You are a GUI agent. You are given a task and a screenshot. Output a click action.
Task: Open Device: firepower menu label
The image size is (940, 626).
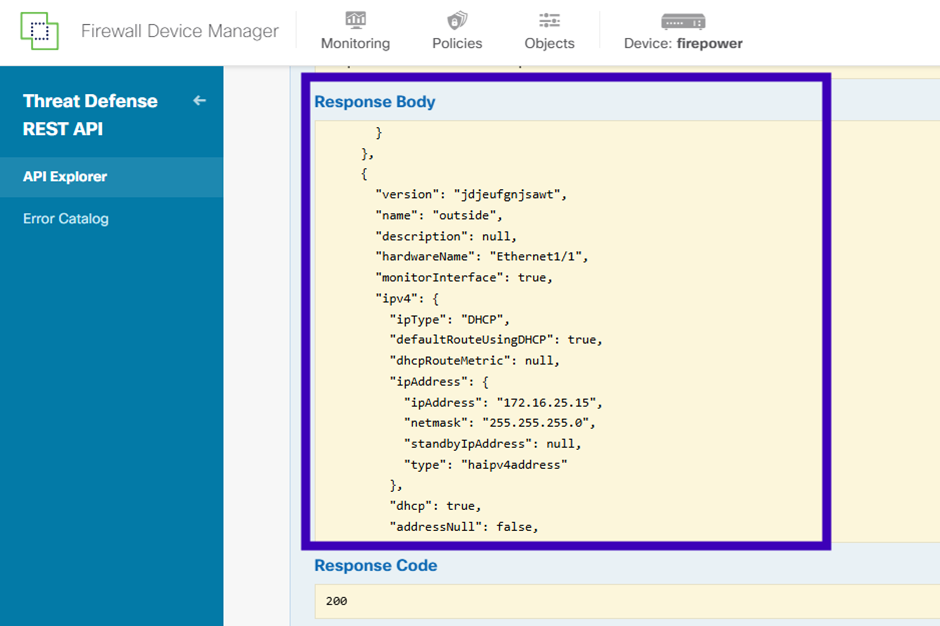683,43
